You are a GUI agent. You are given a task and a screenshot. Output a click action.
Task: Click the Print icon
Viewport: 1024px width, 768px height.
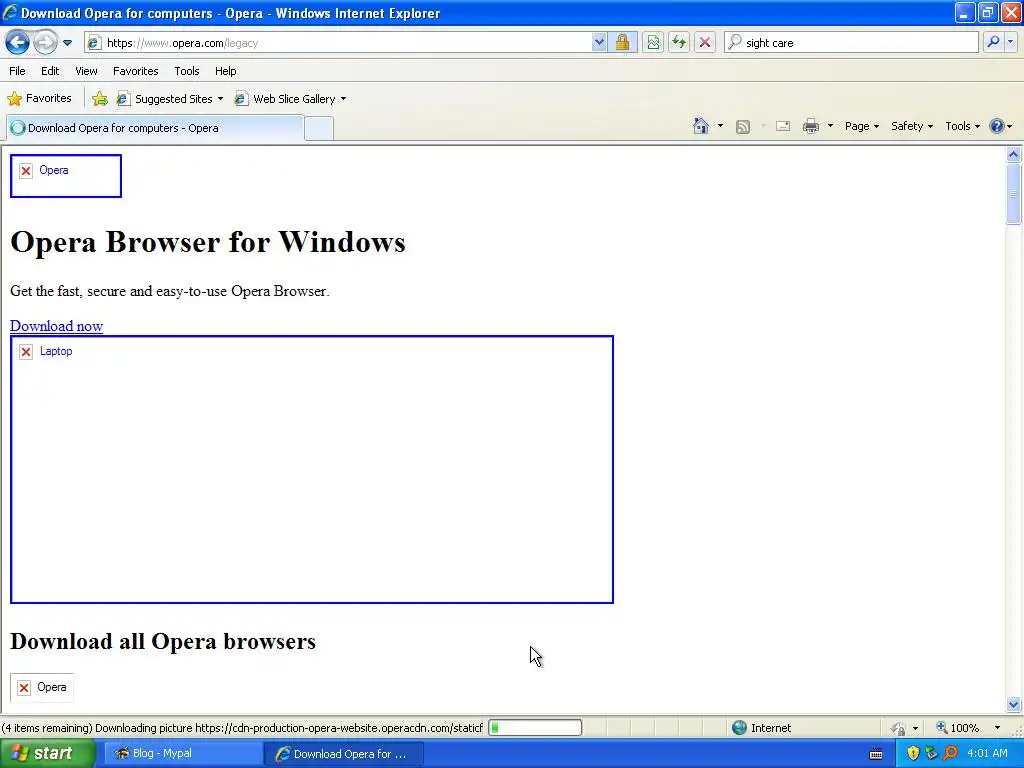pyautogui.click(x=811, y=126)
